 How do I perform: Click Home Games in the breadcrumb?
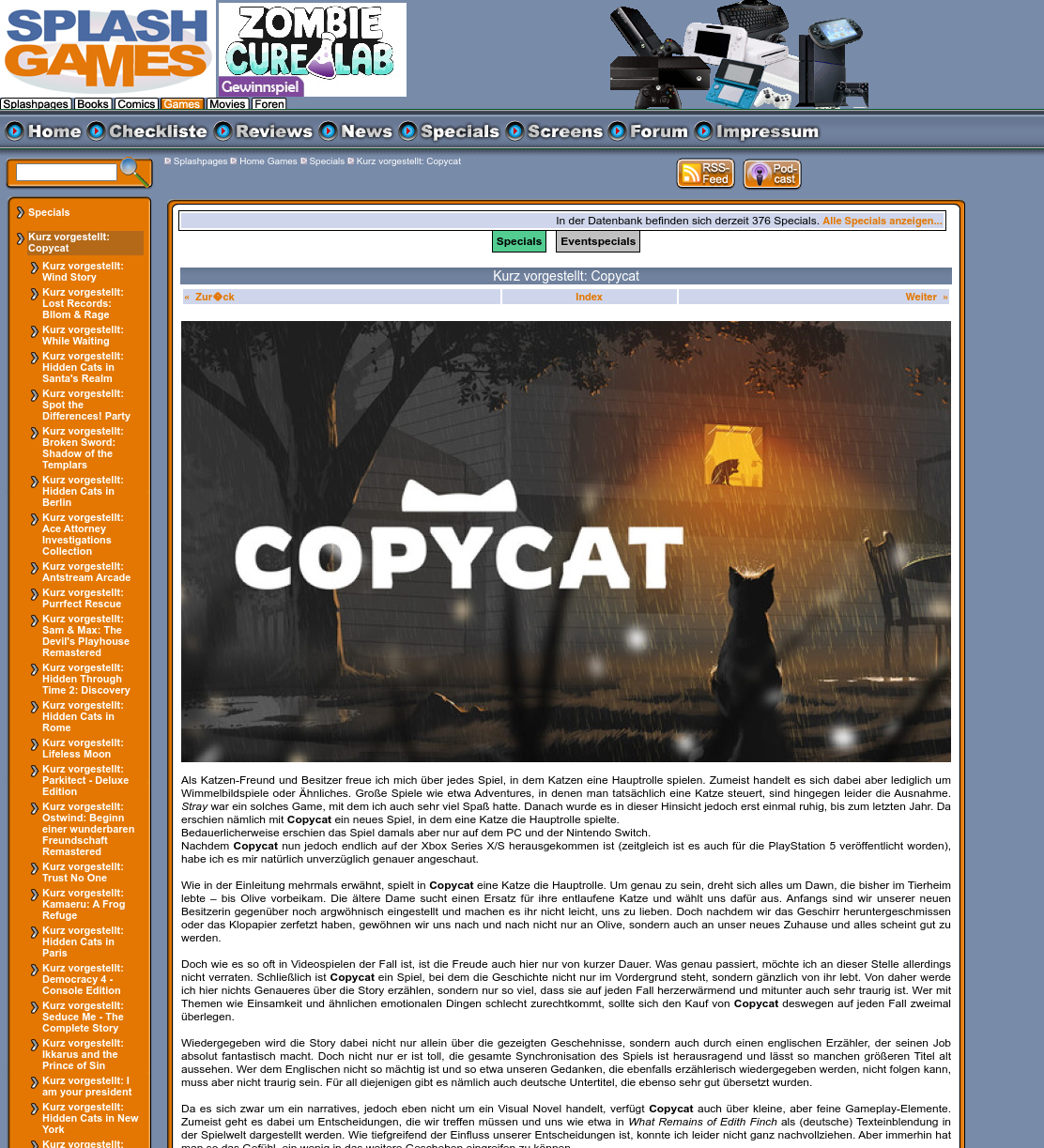tap(269, 161)
